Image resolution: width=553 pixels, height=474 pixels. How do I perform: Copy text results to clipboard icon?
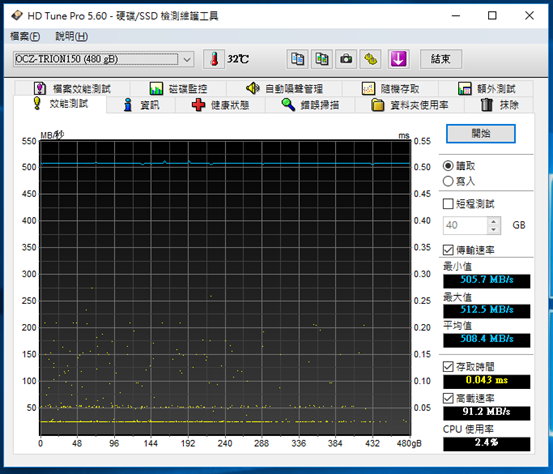[x=297, y=59]
